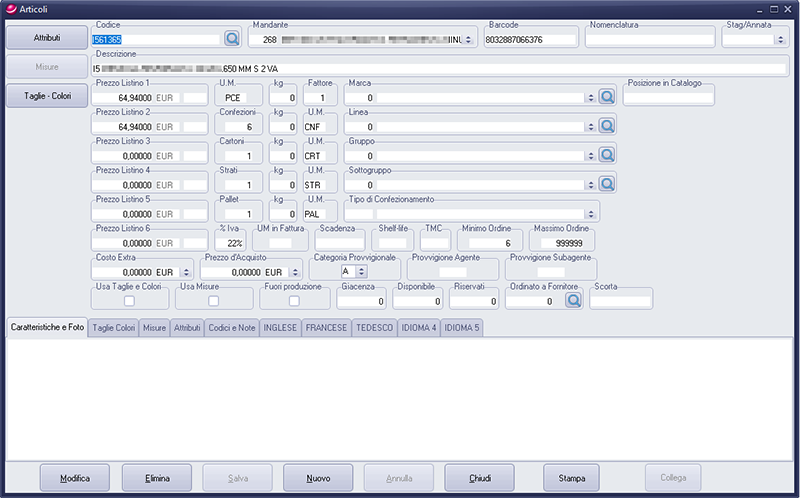Select the Codici e Note tab
The width and height of the screenshot is (800, 498).
[230, 327]
